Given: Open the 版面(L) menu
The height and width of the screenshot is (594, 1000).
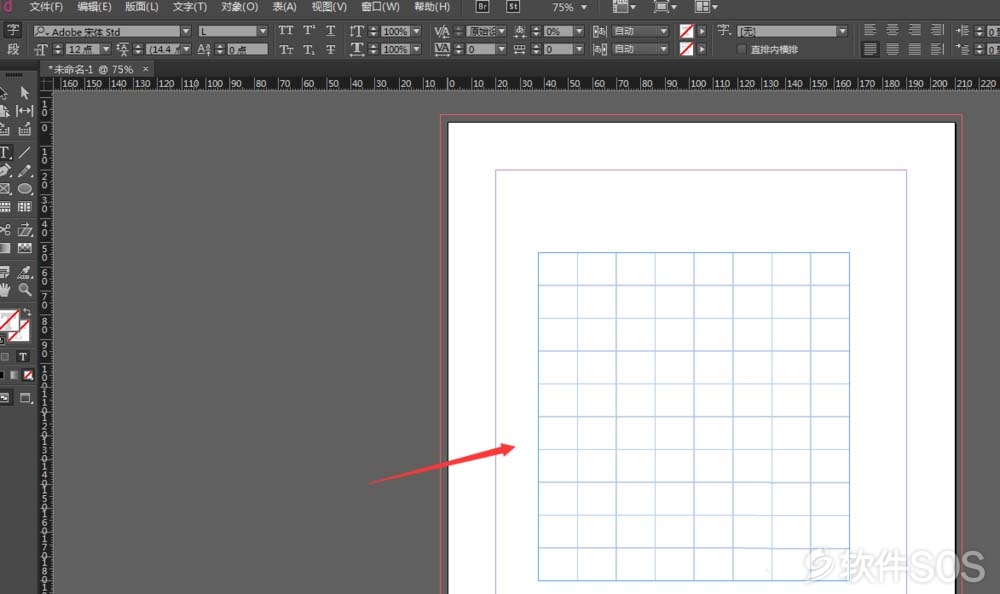Looking at the screenshot, I should (x=142, y=7).
